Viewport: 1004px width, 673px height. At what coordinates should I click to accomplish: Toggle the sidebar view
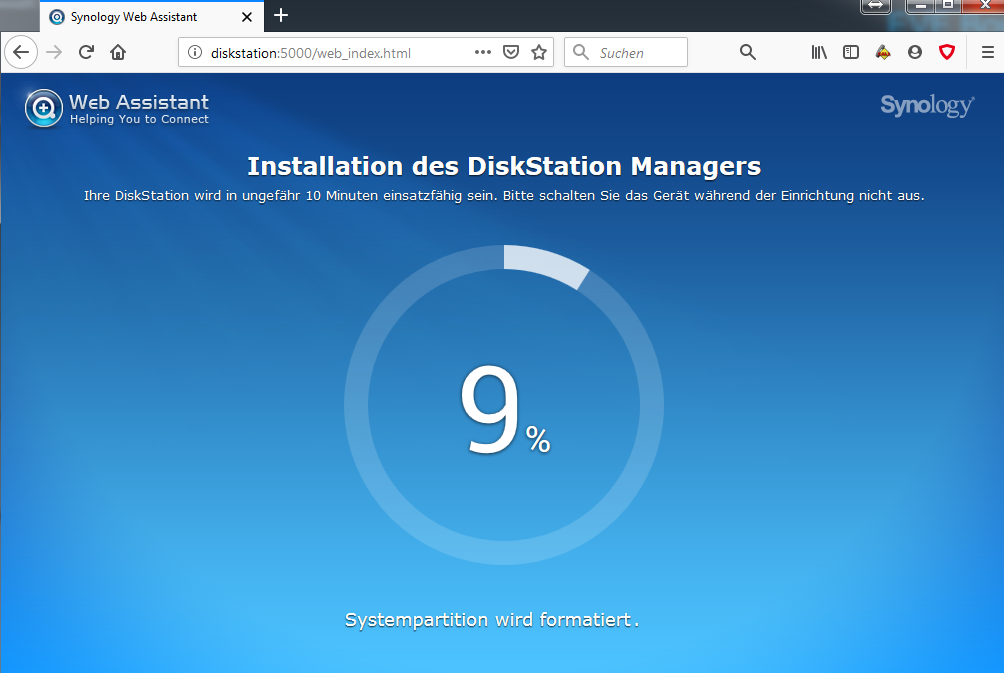[851, 53]
